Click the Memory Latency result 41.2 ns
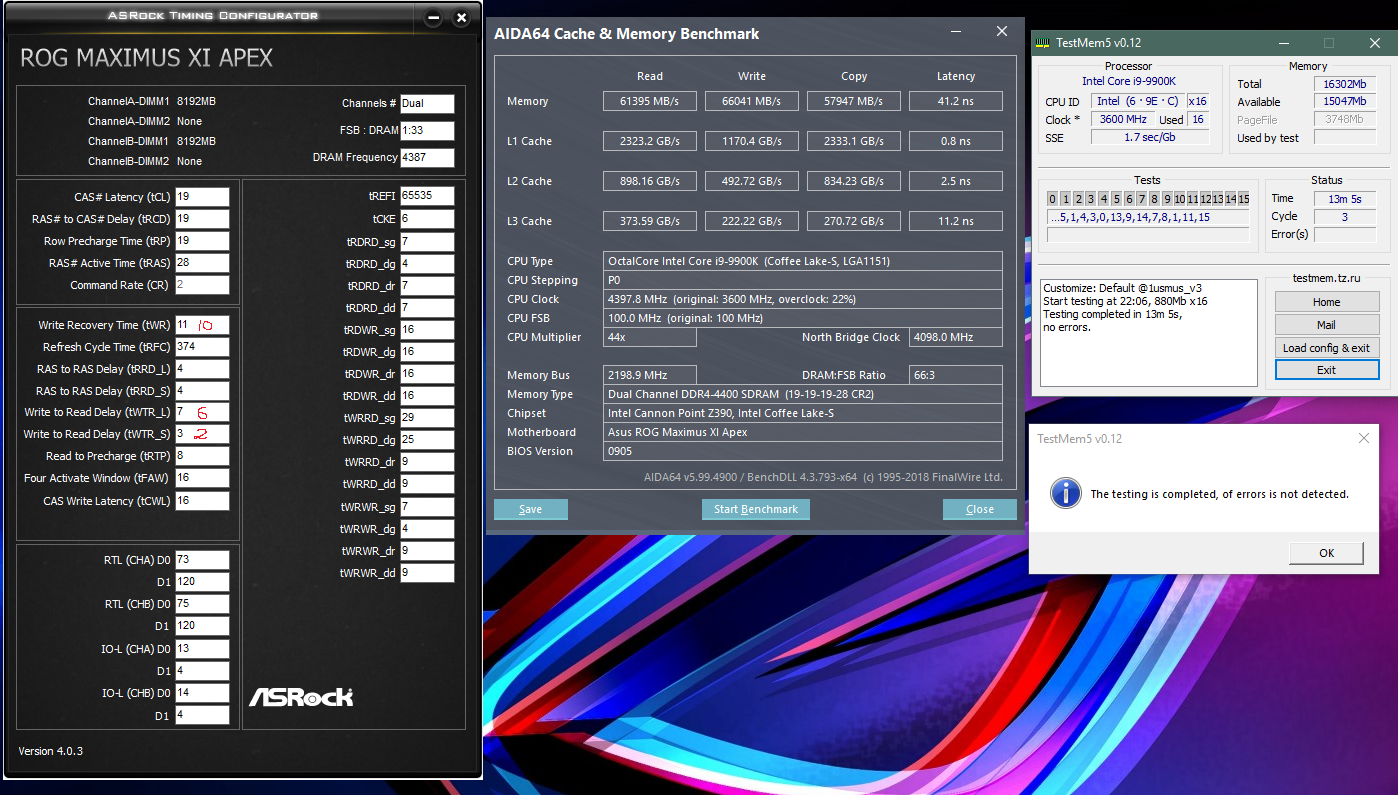 pyautogui.click(x=956, y=101)
